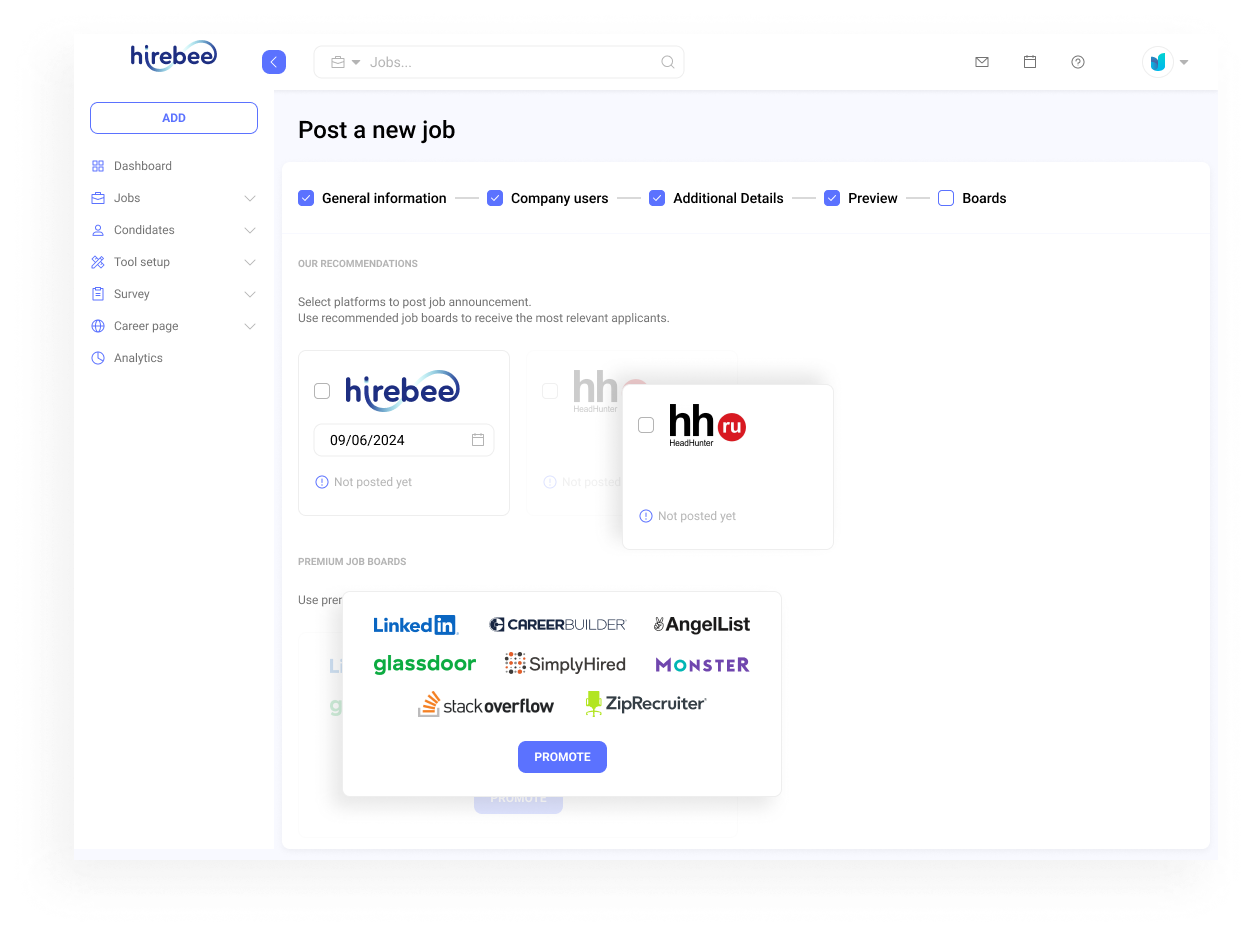Check the Boards step checkbox

945,198
